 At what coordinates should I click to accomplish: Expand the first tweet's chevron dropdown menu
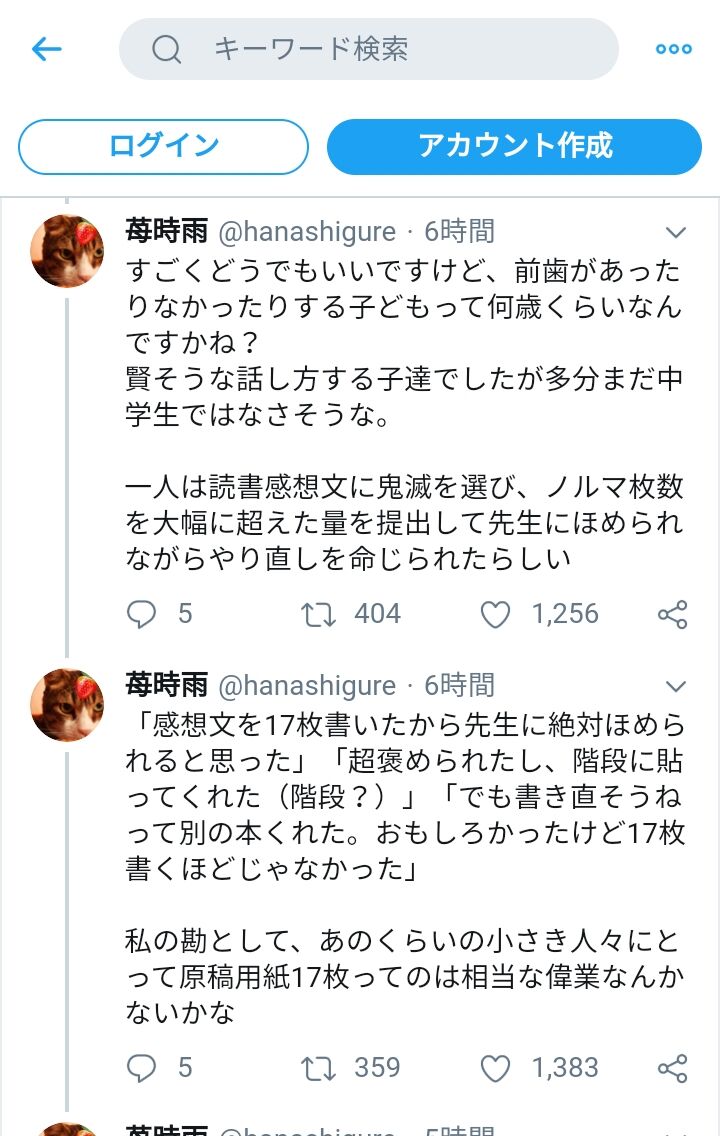pos(675,233)
